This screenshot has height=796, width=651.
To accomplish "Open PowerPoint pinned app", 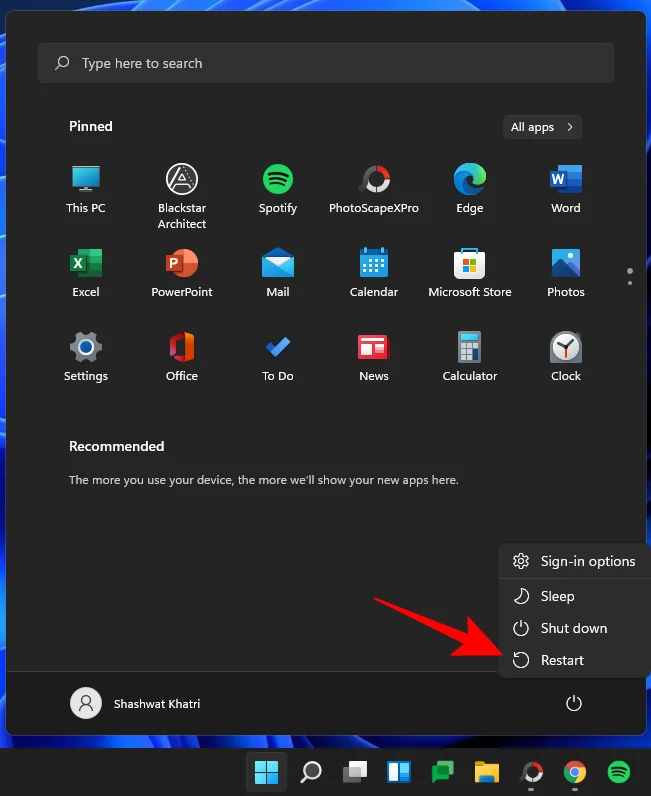I will click(x=182, y=273).
